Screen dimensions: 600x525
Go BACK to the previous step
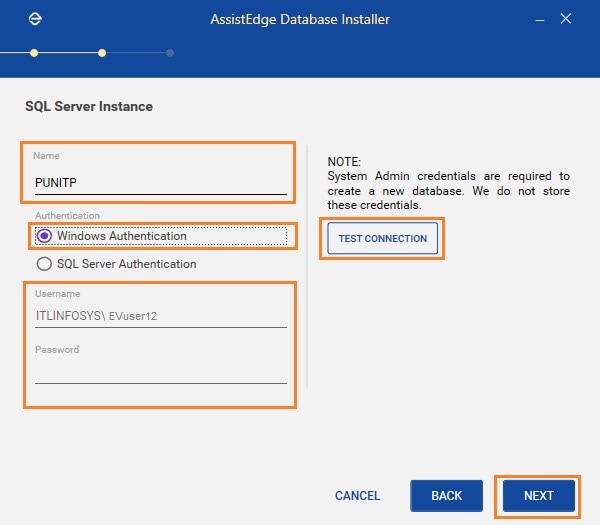pos(446,496)
